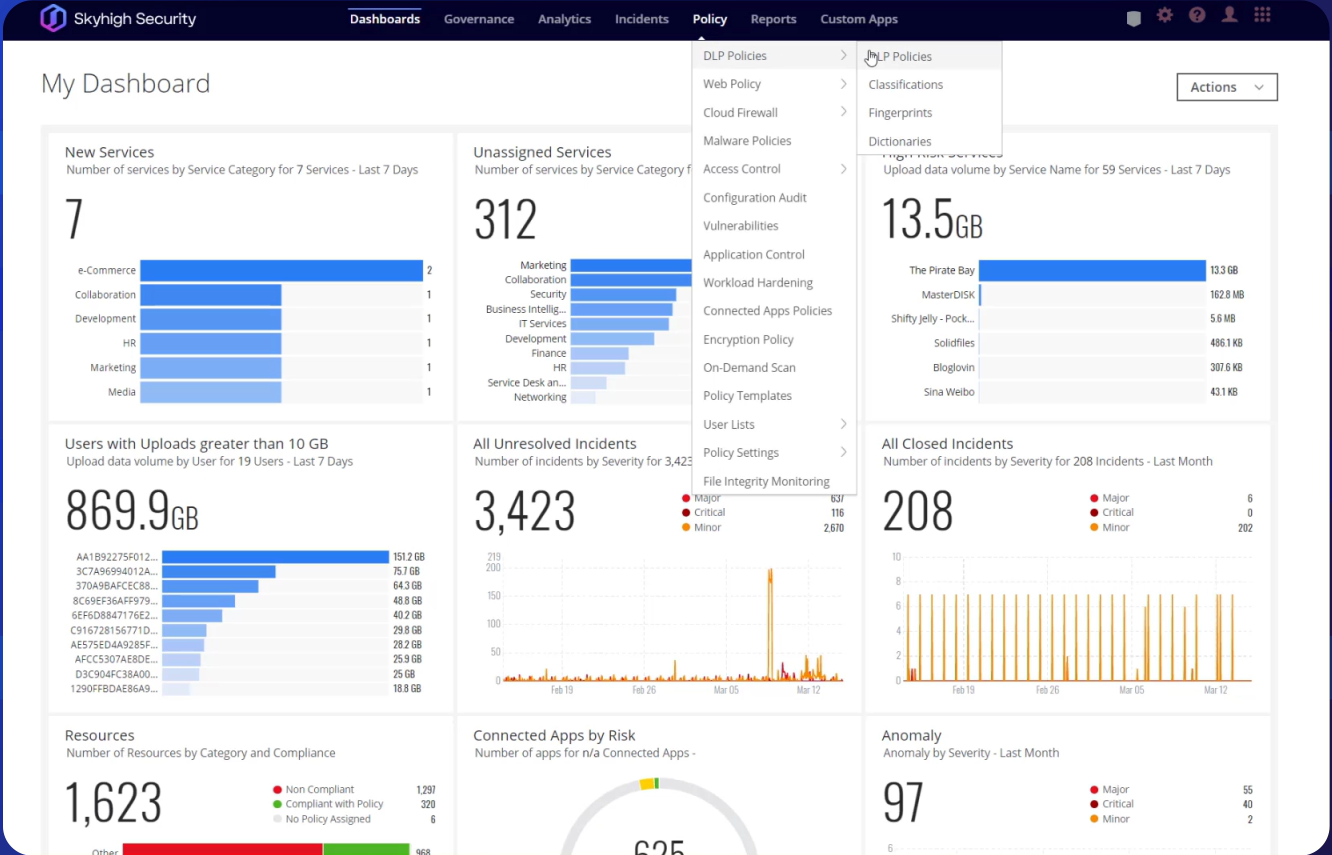Open the Incidents menu

pos(641,18)
